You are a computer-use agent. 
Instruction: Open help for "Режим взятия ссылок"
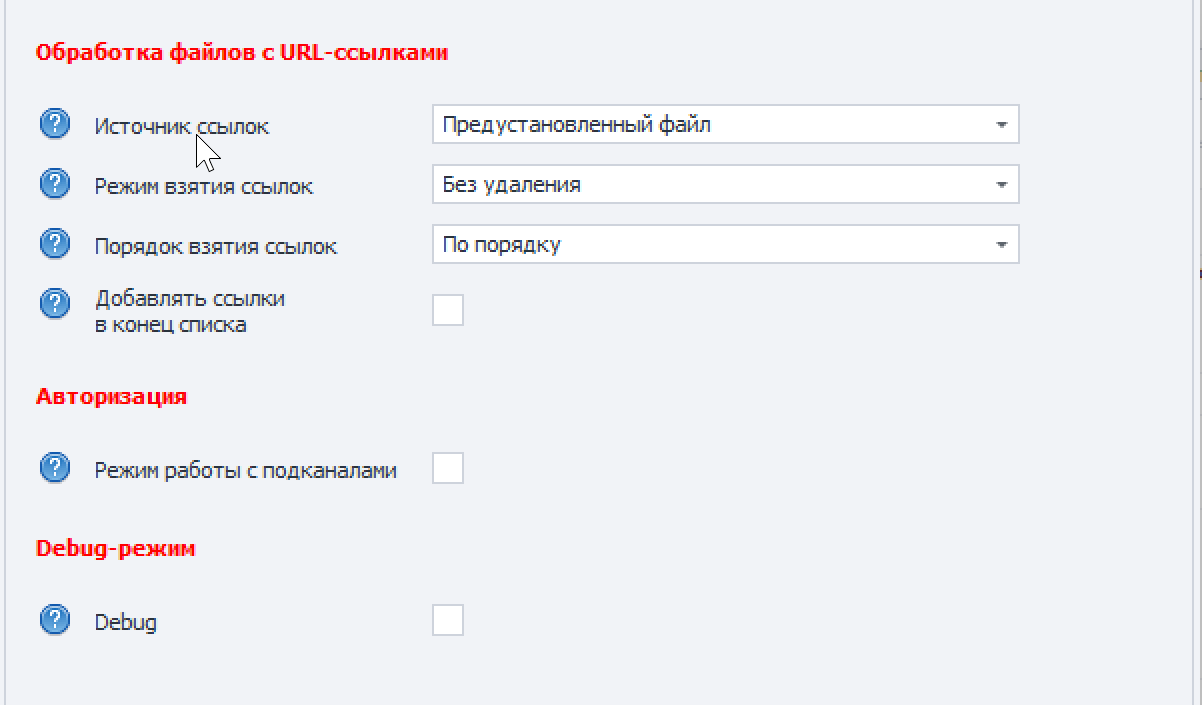pos(54,184)
